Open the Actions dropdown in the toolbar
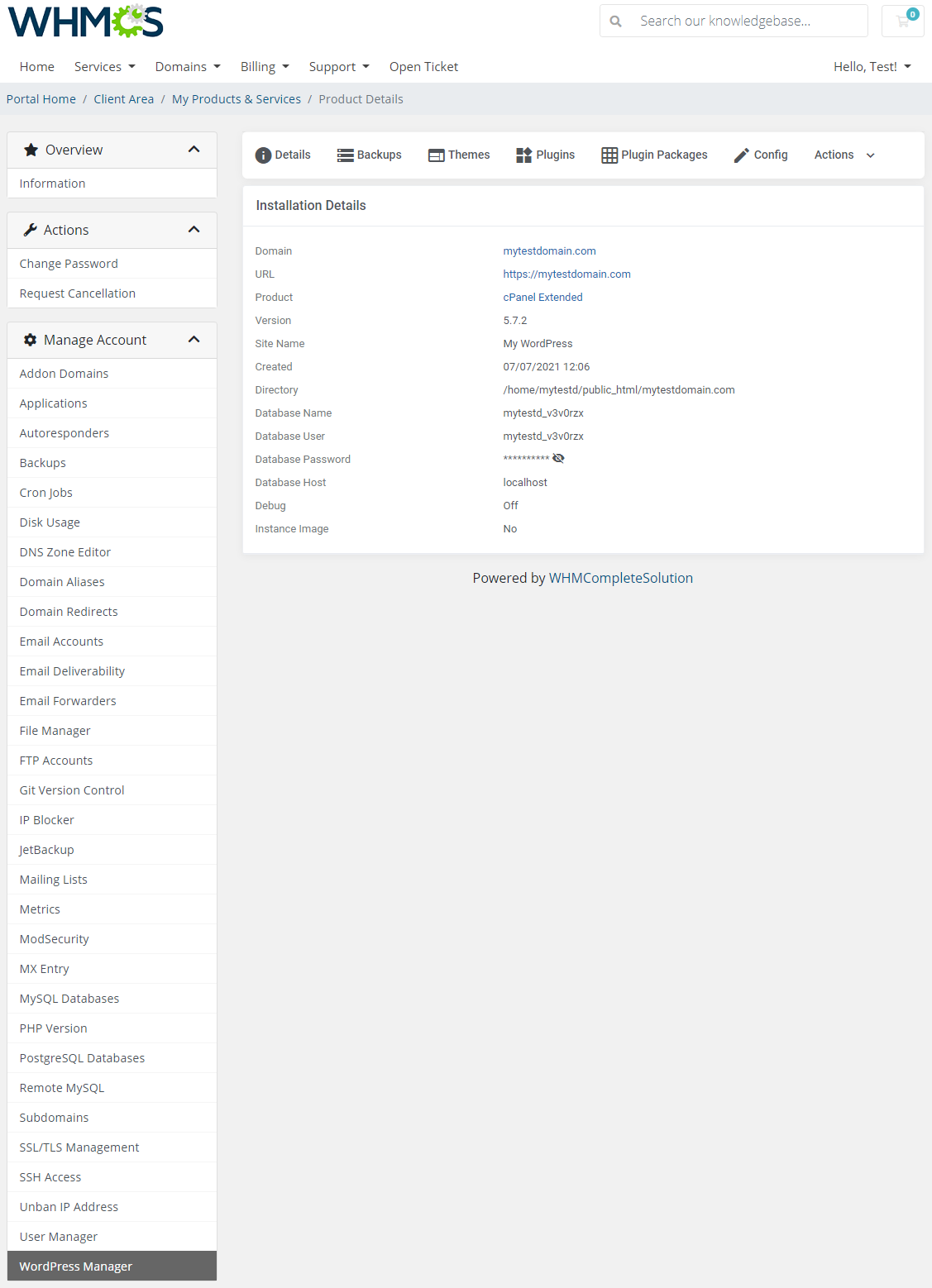 tap(843, 155)
